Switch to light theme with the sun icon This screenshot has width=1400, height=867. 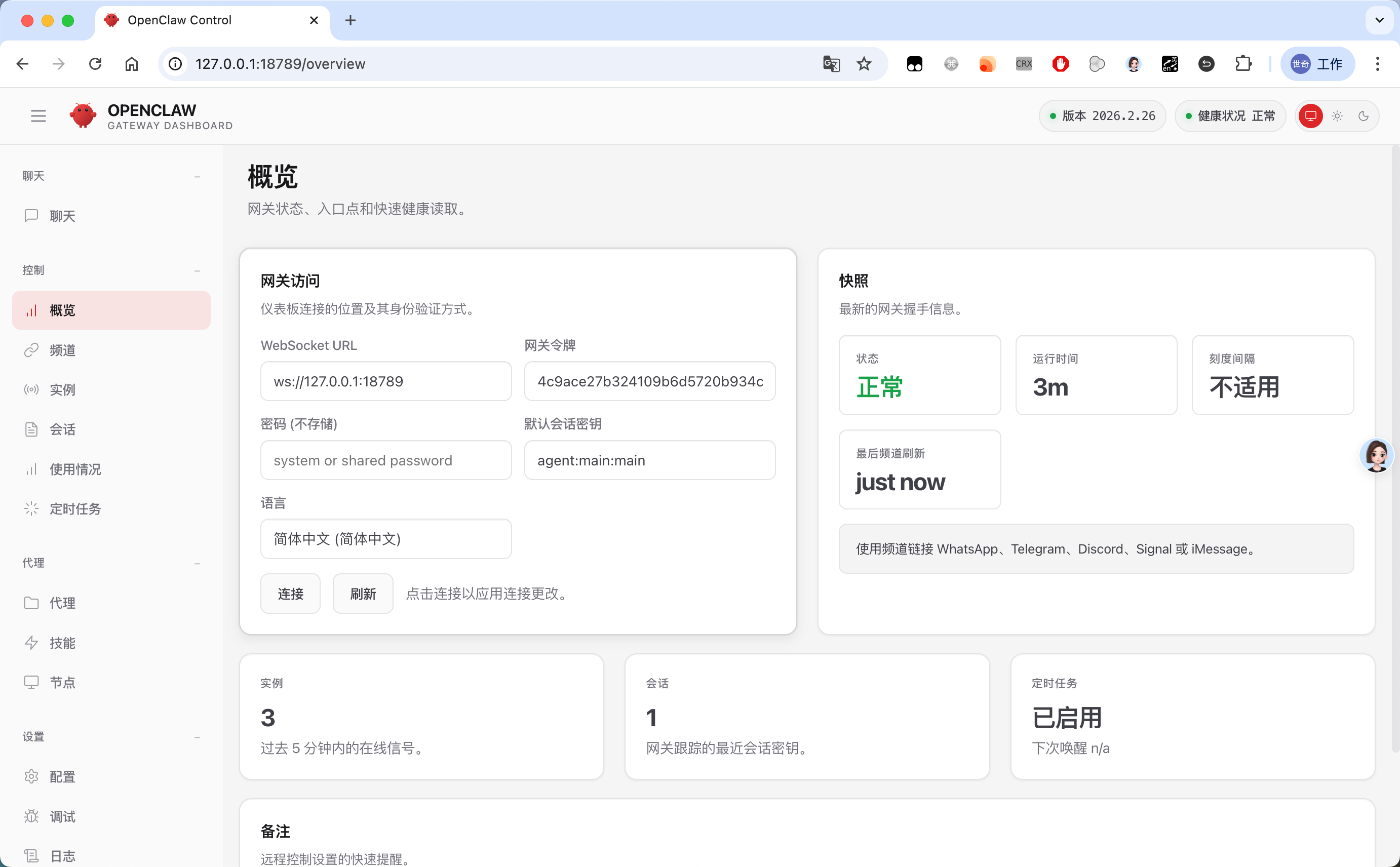click(1336, 116)
